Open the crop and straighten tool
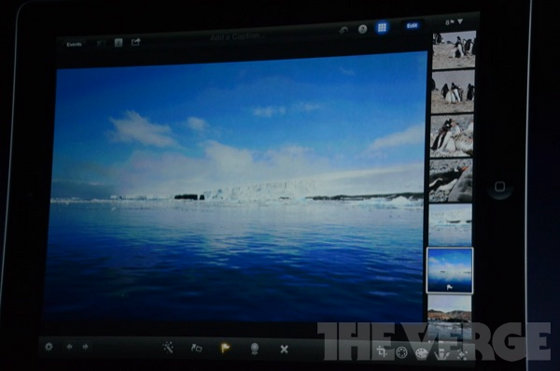The width and height of the screenshot is (560, 371). tap(382, 352)
